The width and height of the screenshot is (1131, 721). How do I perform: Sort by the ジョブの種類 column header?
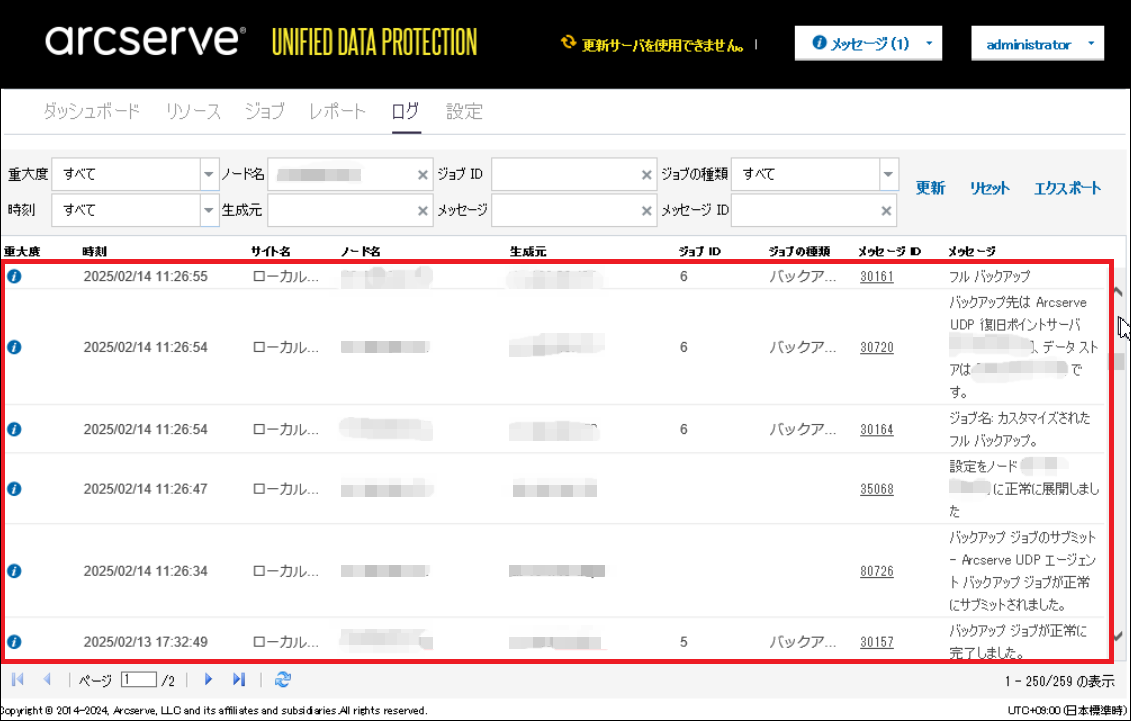tap(799, 251)
